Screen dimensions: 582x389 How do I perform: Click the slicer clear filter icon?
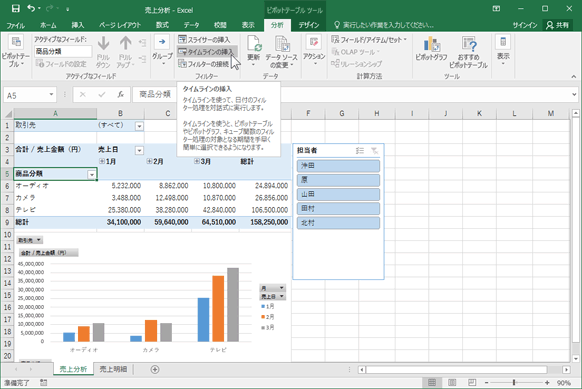(x=375, y=150)
